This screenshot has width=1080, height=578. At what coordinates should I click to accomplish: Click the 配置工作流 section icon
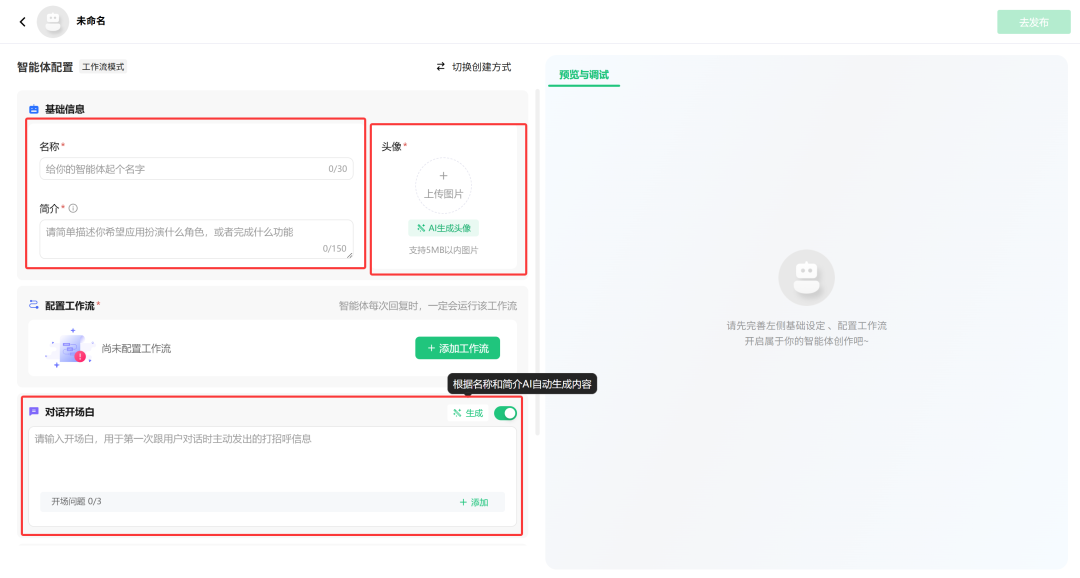pos(34,305)
